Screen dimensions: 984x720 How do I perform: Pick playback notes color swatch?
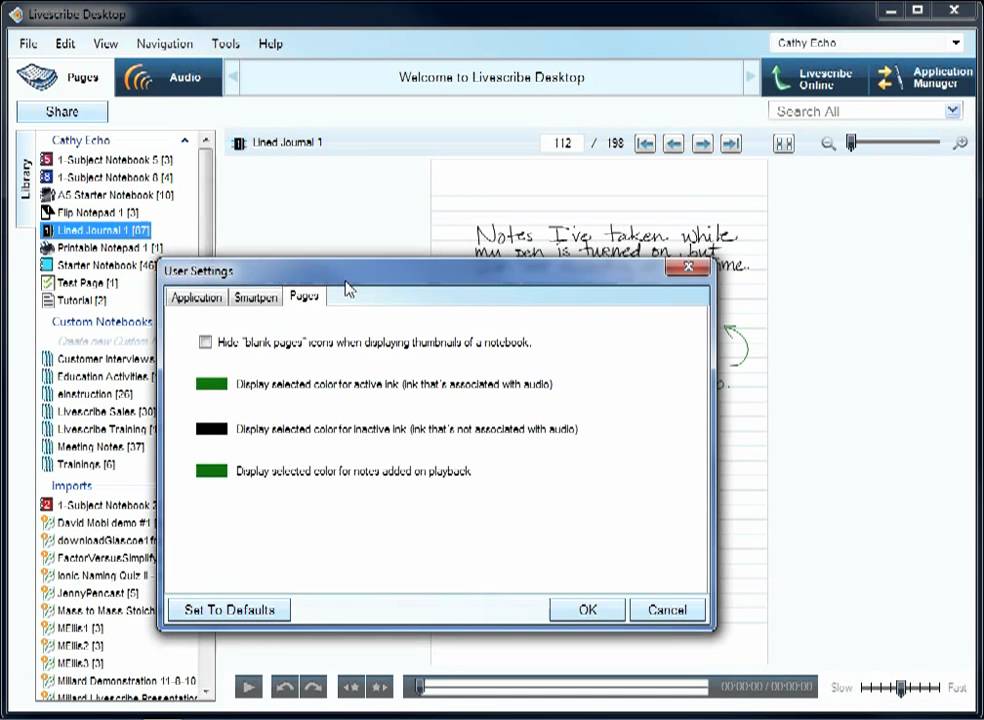tap(211, 471)
